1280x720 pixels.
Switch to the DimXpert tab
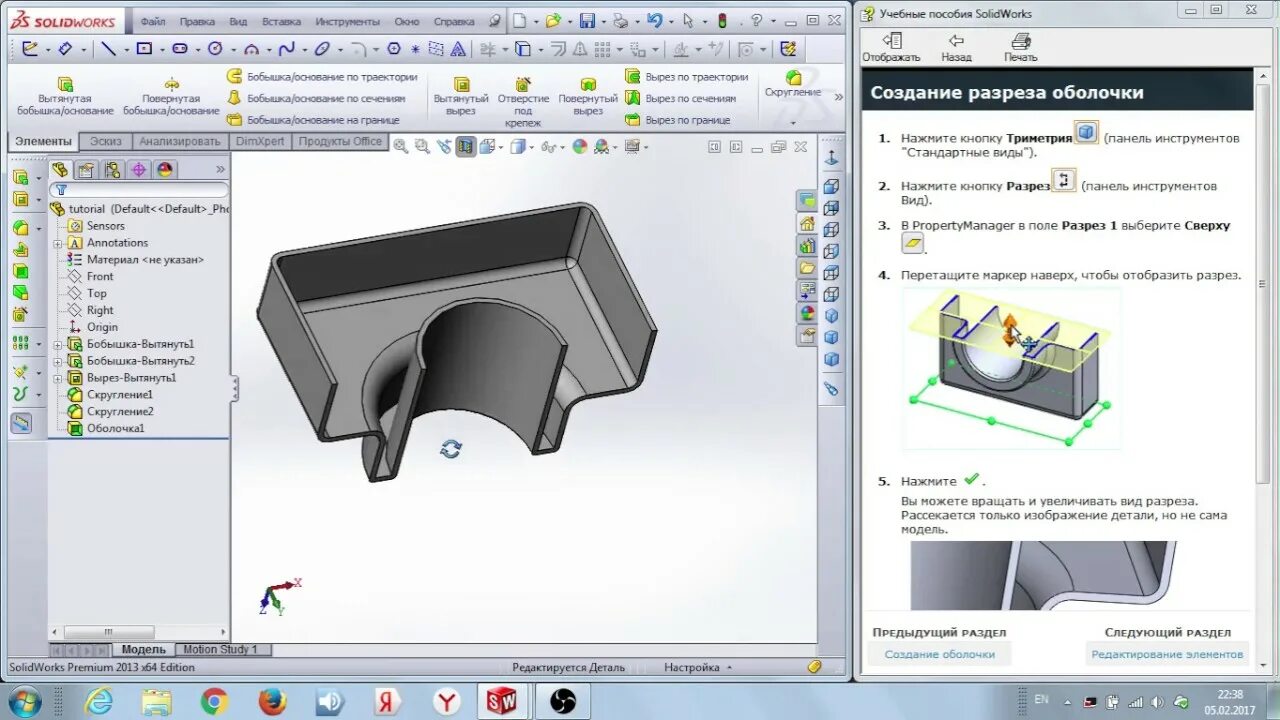(260, 141)
